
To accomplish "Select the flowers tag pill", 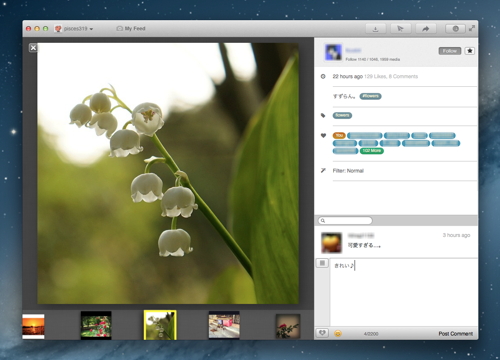I will click(342, 116).
